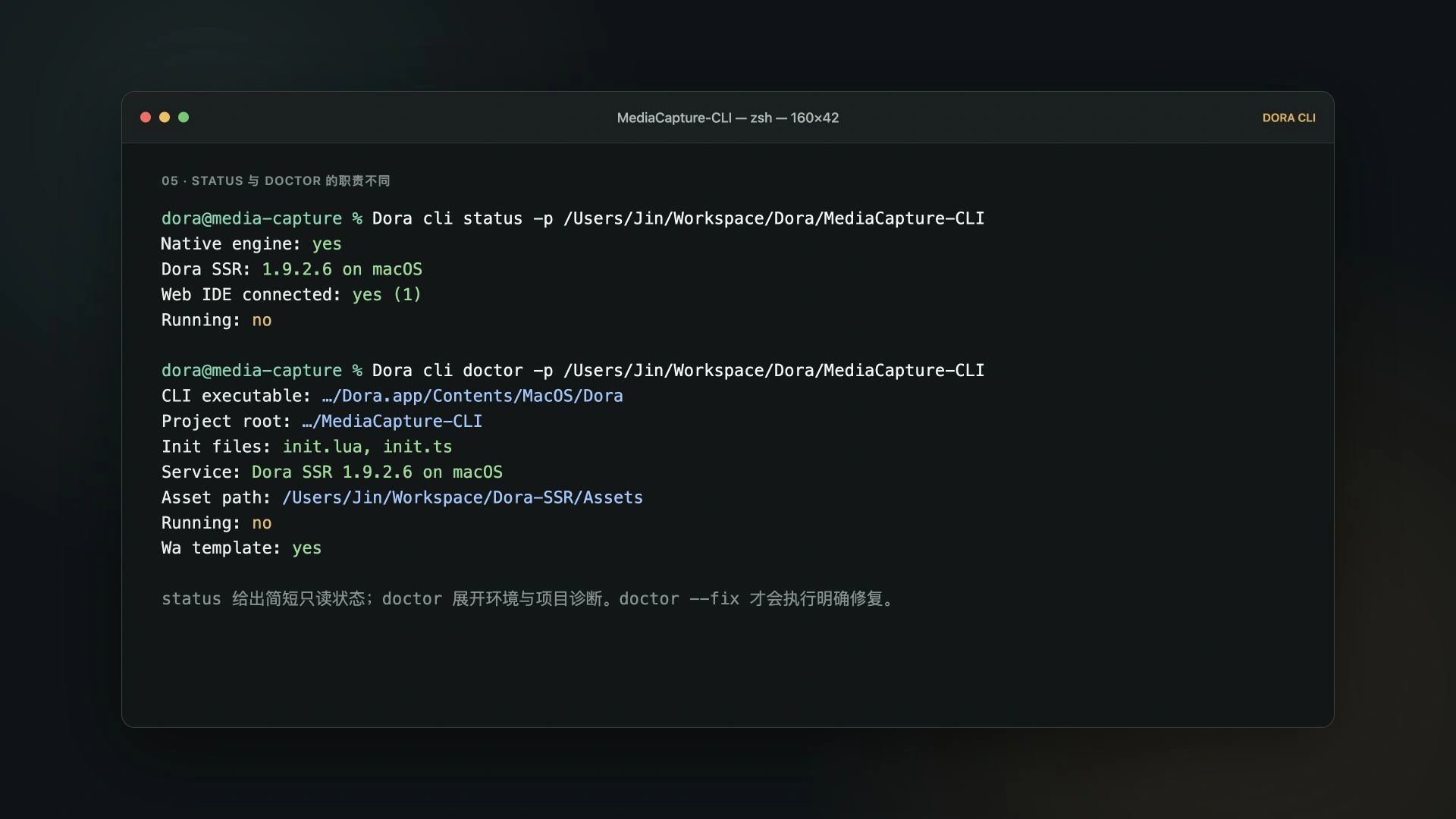Click the Dora cli status command line
The image size is (1456, 819).
573,218
